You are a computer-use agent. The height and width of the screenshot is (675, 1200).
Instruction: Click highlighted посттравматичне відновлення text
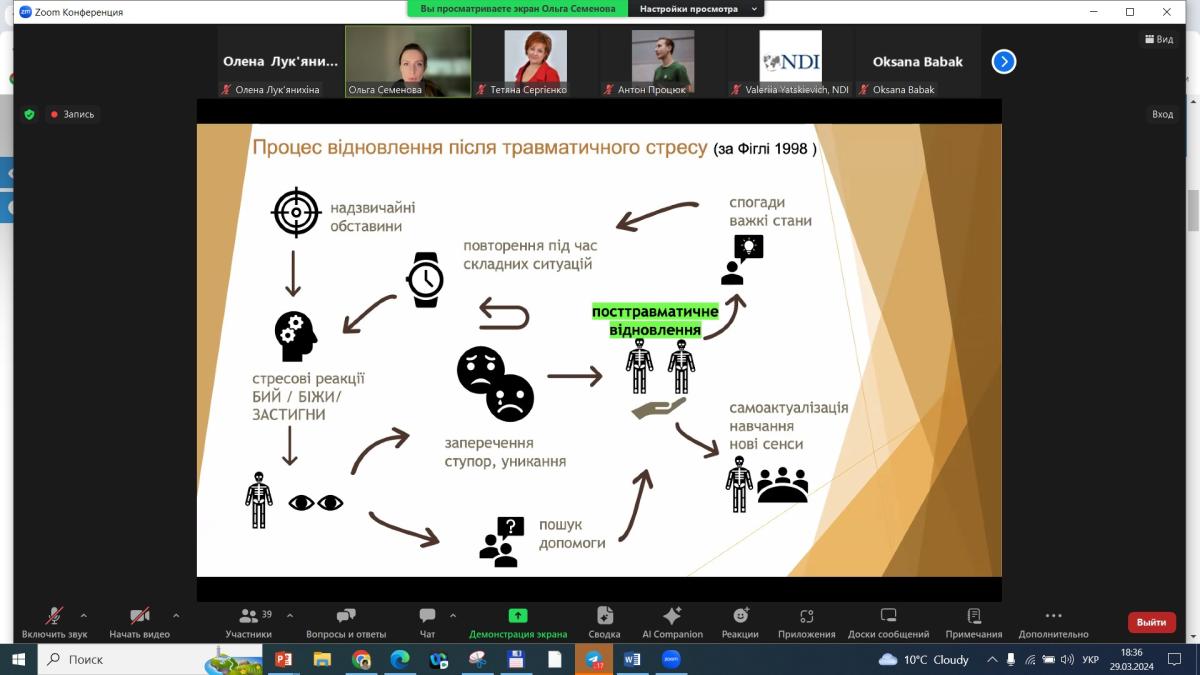(656, 320)
